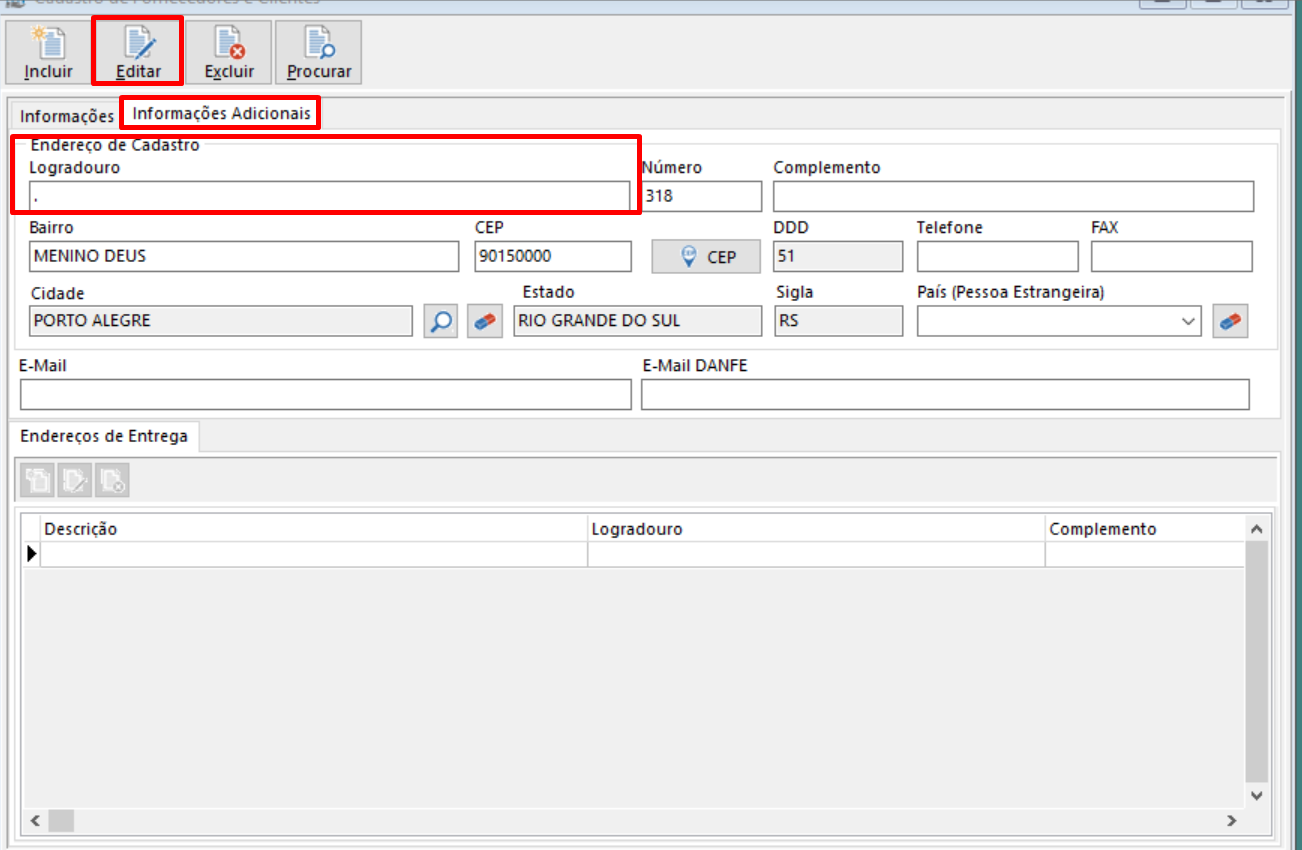This screenshot has height=850, width=1302.
Task: Click the Descrição column header
Action: point(313,529)
